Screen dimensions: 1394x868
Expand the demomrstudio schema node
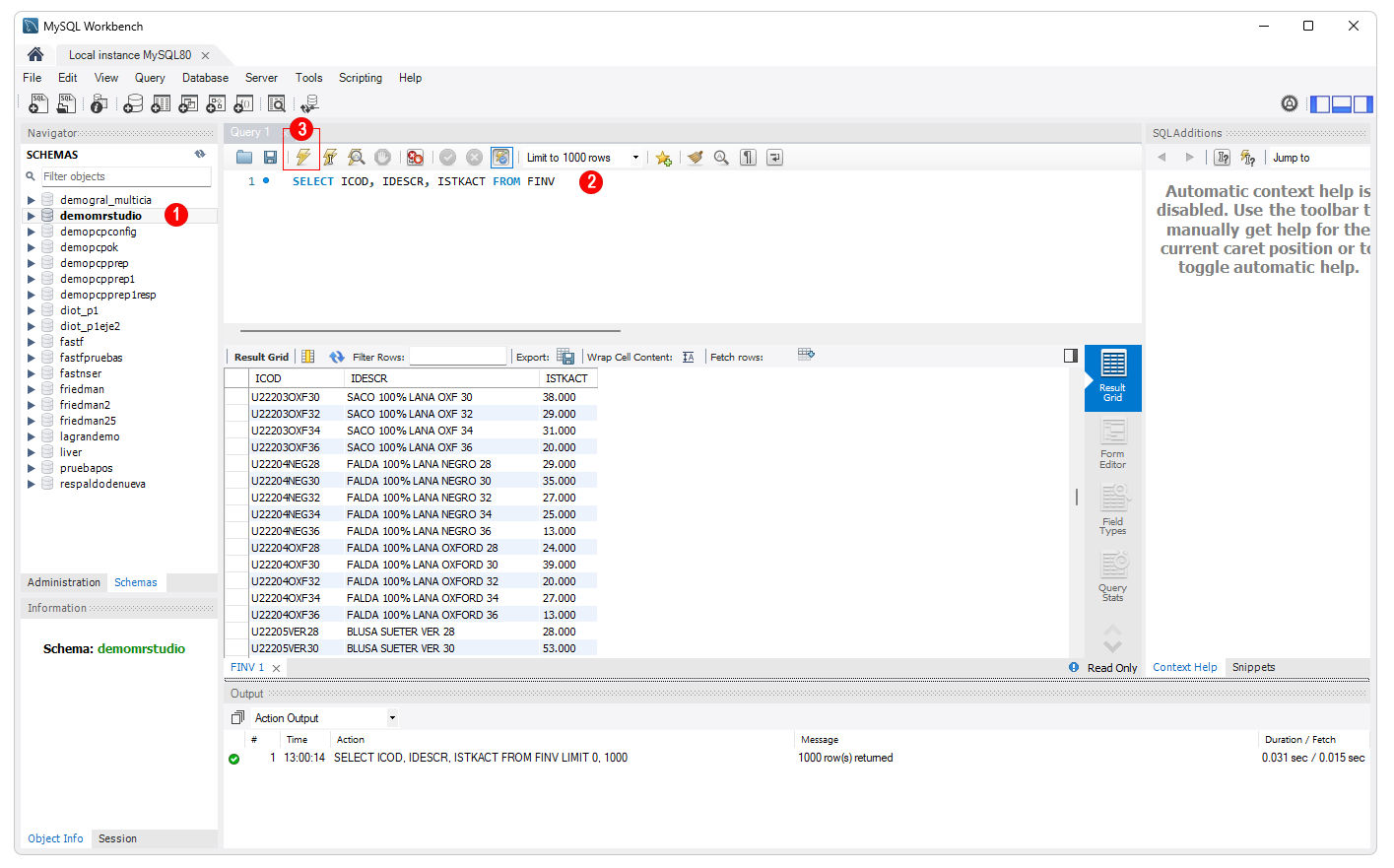tap(32, 216)
